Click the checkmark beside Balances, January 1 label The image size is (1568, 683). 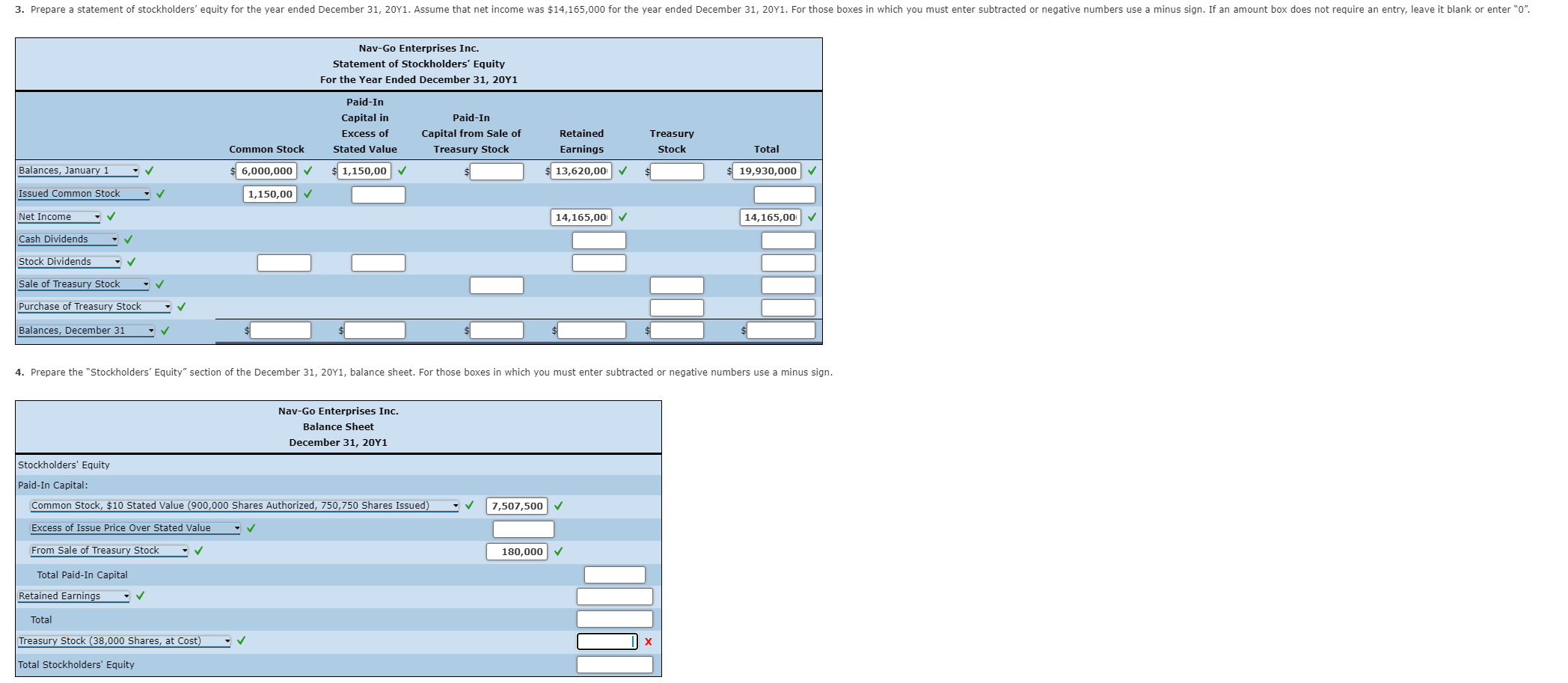pyautogui.click(x=147, y=171)
